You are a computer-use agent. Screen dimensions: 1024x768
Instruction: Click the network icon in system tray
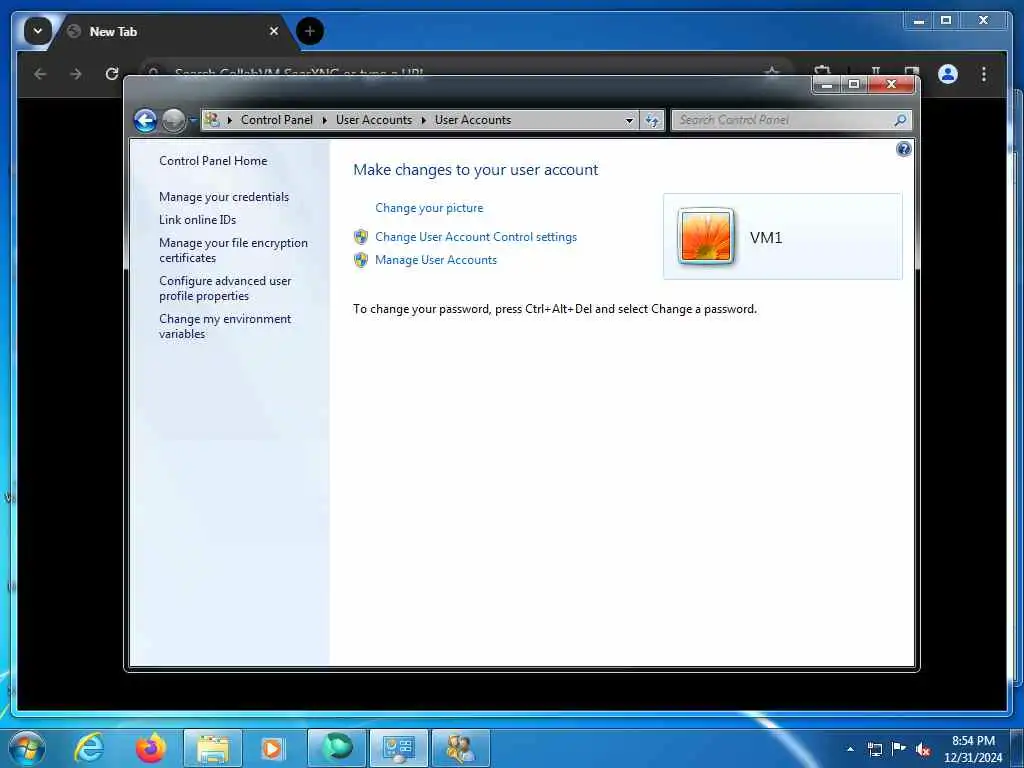[x=874, y=750]
